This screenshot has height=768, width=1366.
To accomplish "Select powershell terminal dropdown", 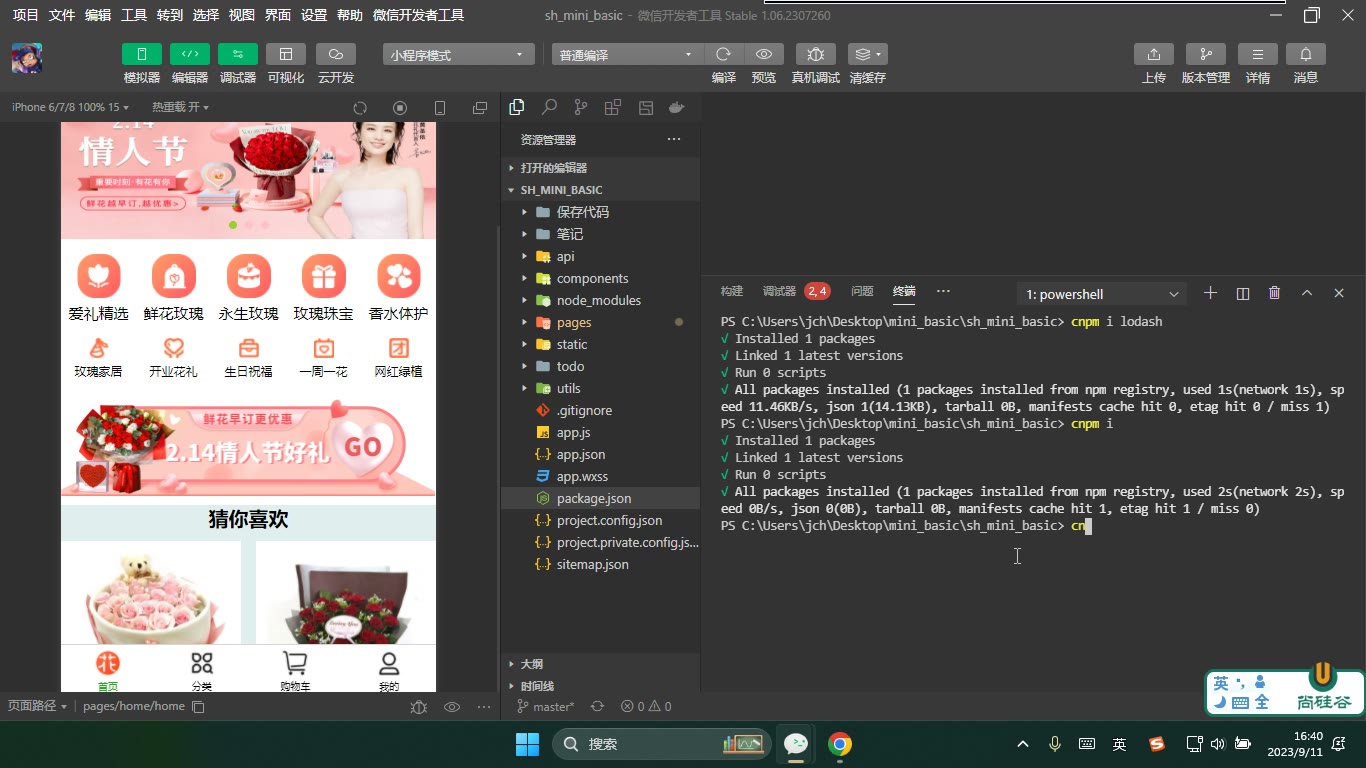I will pos(1102,294).
